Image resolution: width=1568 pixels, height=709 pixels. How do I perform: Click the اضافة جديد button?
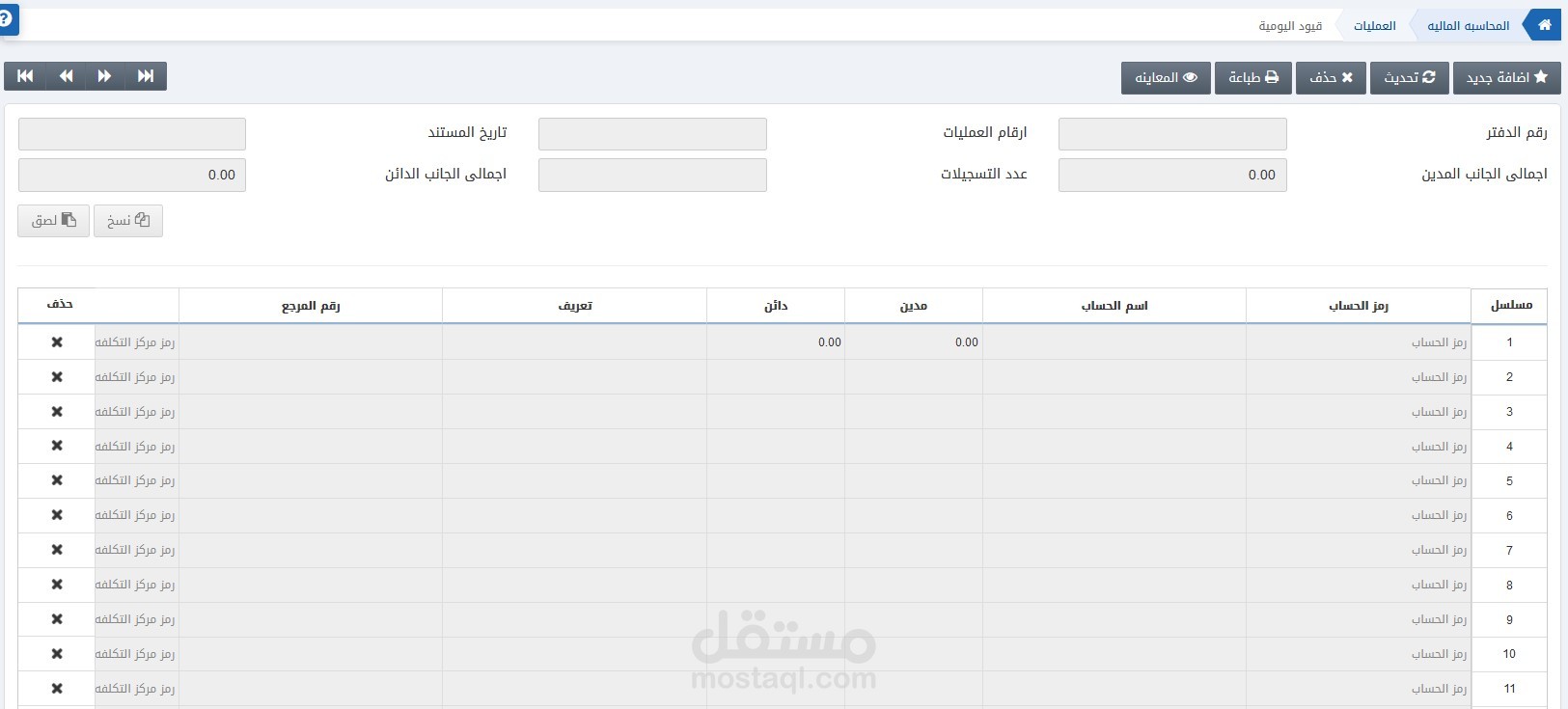click(1505, 77)
